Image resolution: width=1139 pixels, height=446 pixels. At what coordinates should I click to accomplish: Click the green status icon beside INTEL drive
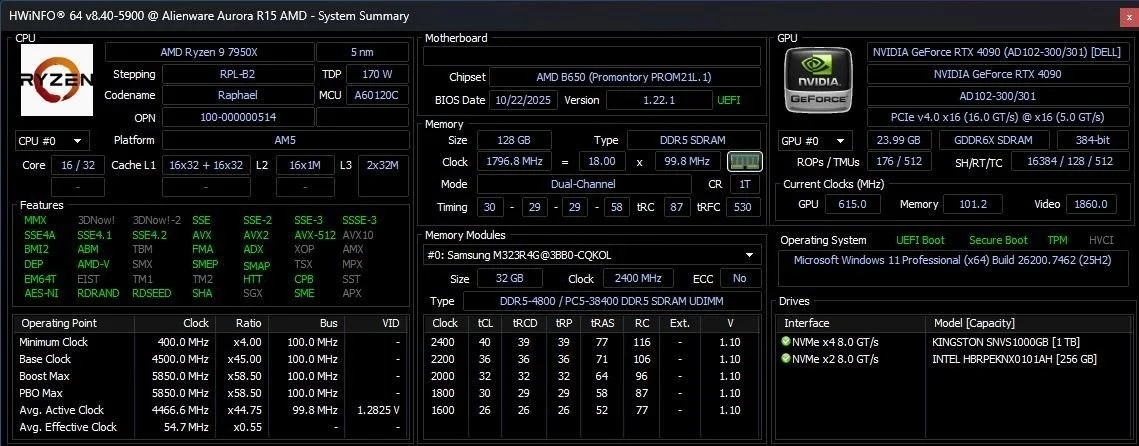[x=786, y=359]
